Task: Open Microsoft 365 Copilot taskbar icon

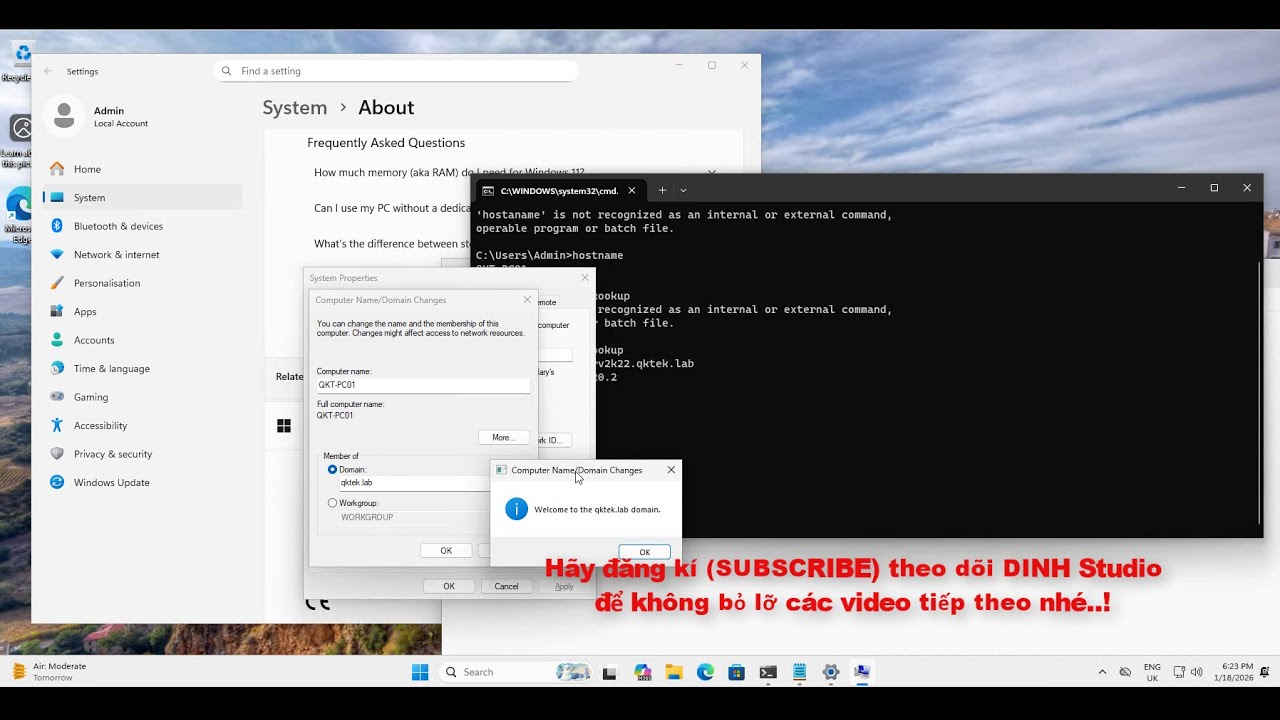Action: (x=642, y=672)
